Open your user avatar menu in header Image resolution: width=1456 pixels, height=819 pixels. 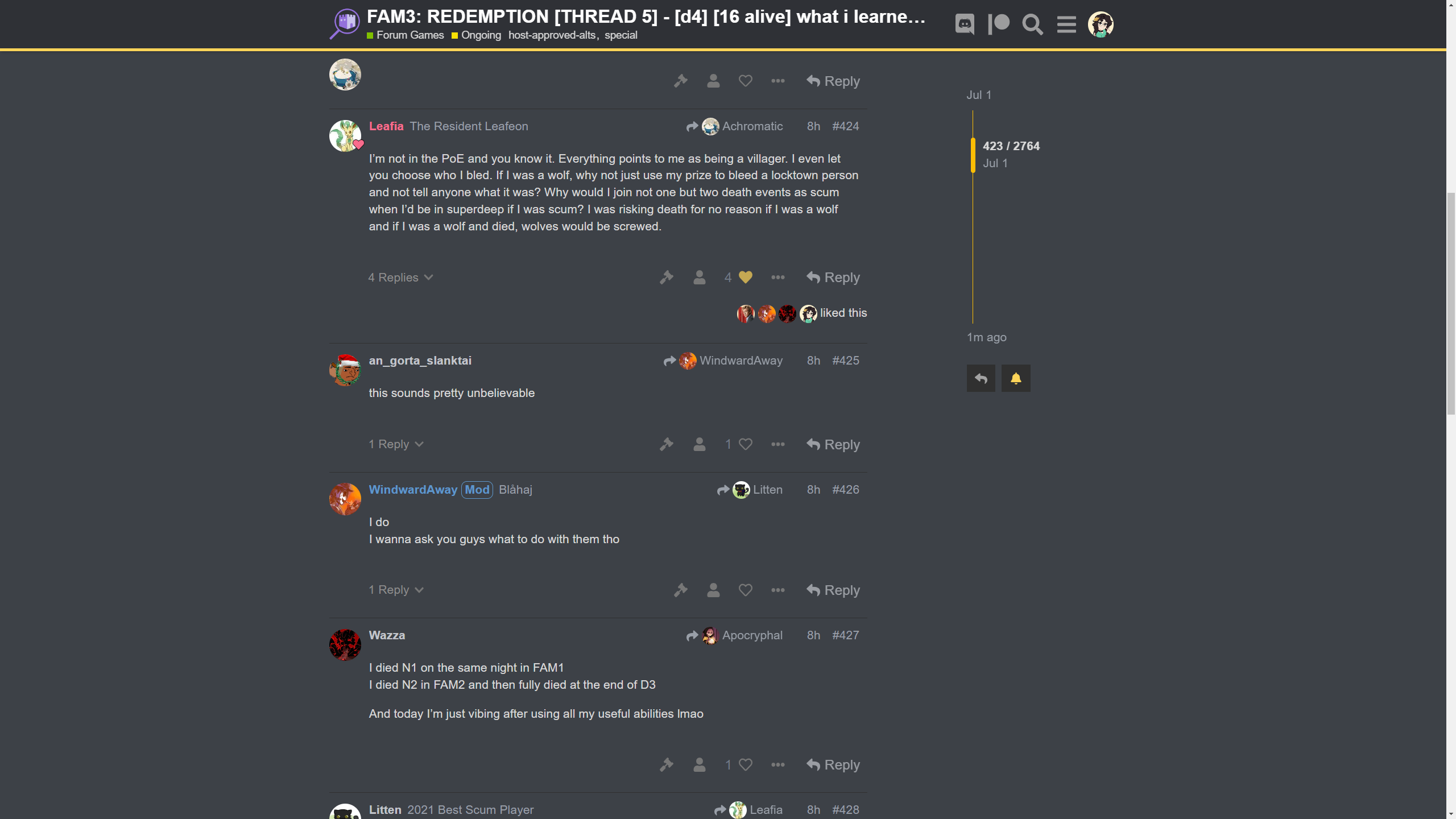tap(1101, 24)
